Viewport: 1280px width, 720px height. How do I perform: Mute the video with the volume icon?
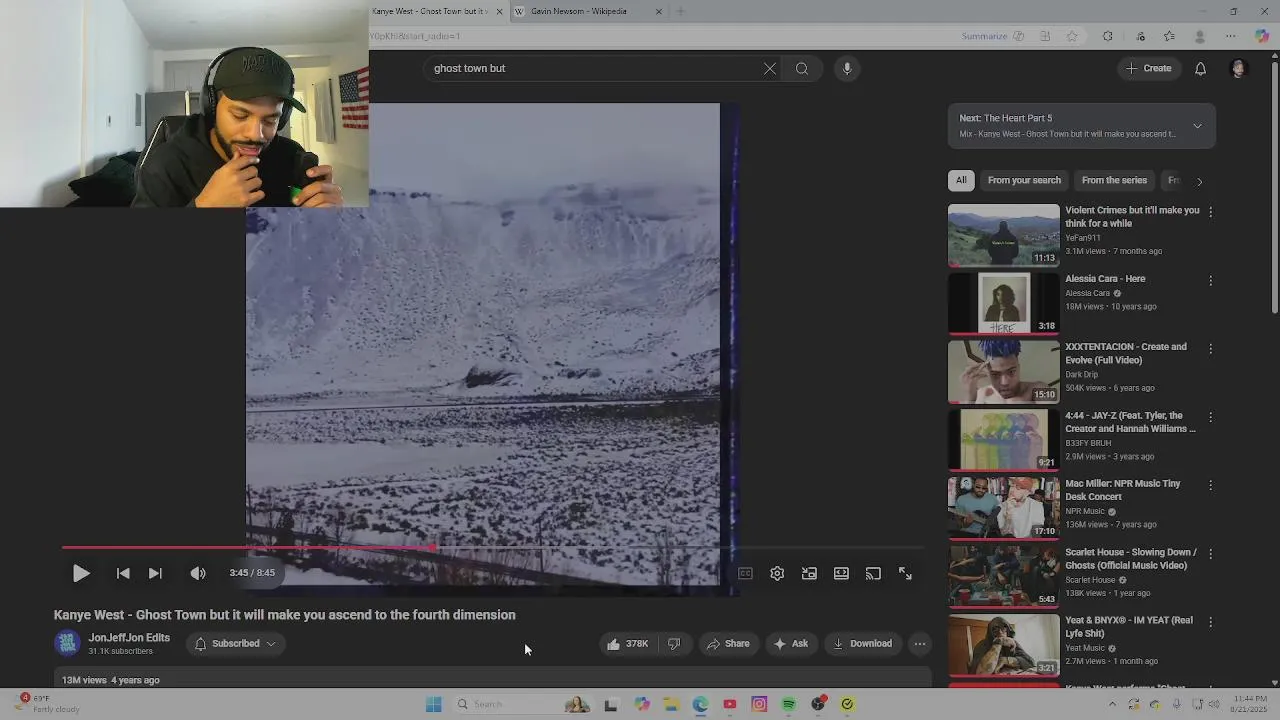click(x=198, y=573)
